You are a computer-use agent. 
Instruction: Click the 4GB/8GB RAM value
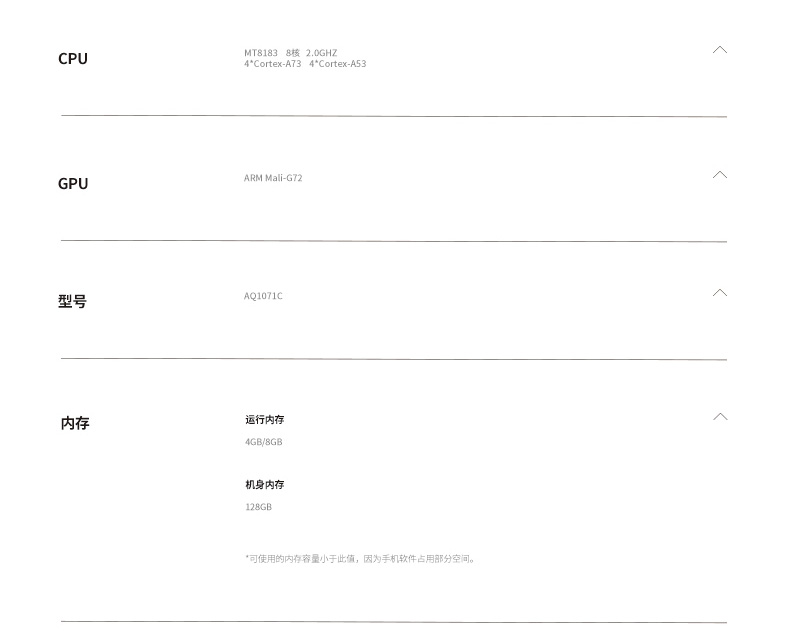point(264,442)
